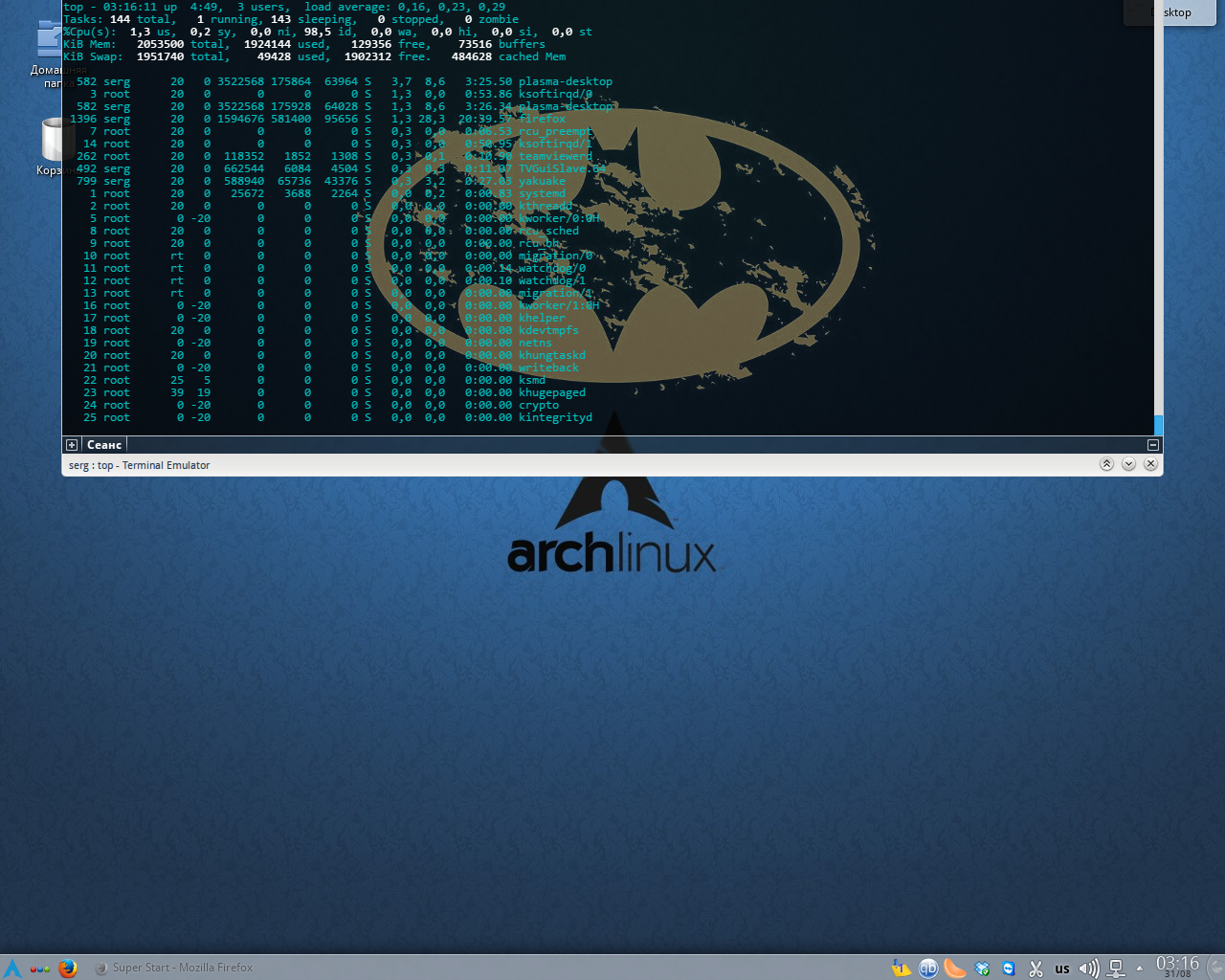Open the Klipper scissors clipboard icon
Viewport: 1225px width, 980px height.
1036,969
